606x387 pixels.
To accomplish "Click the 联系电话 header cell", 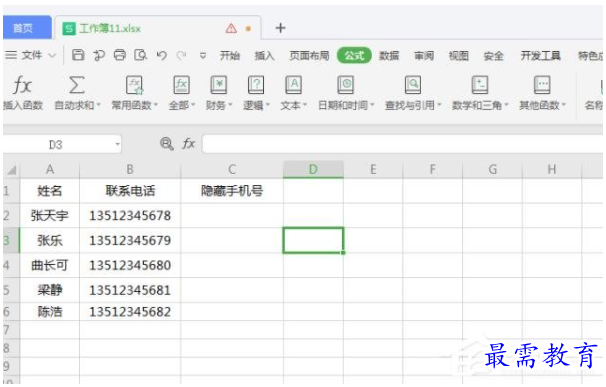I will click(130, 191).
